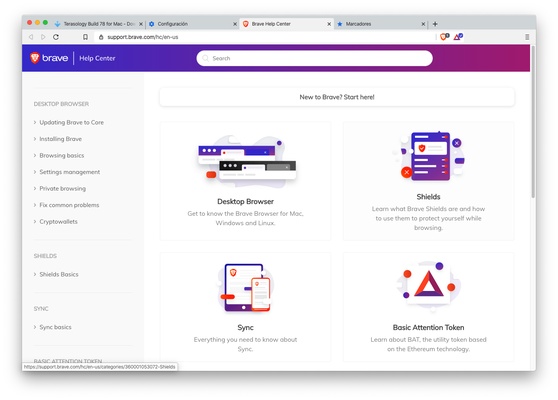This screenshot has width=558, height=400.
Task: Click the Shields card description text
Action: 428,218
